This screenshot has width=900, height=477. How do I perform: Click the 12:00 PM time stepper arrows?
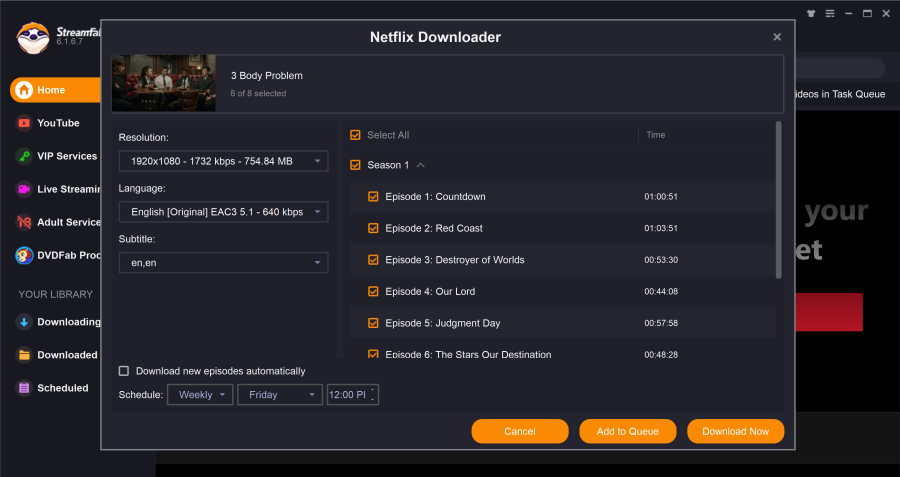point(373,395)
